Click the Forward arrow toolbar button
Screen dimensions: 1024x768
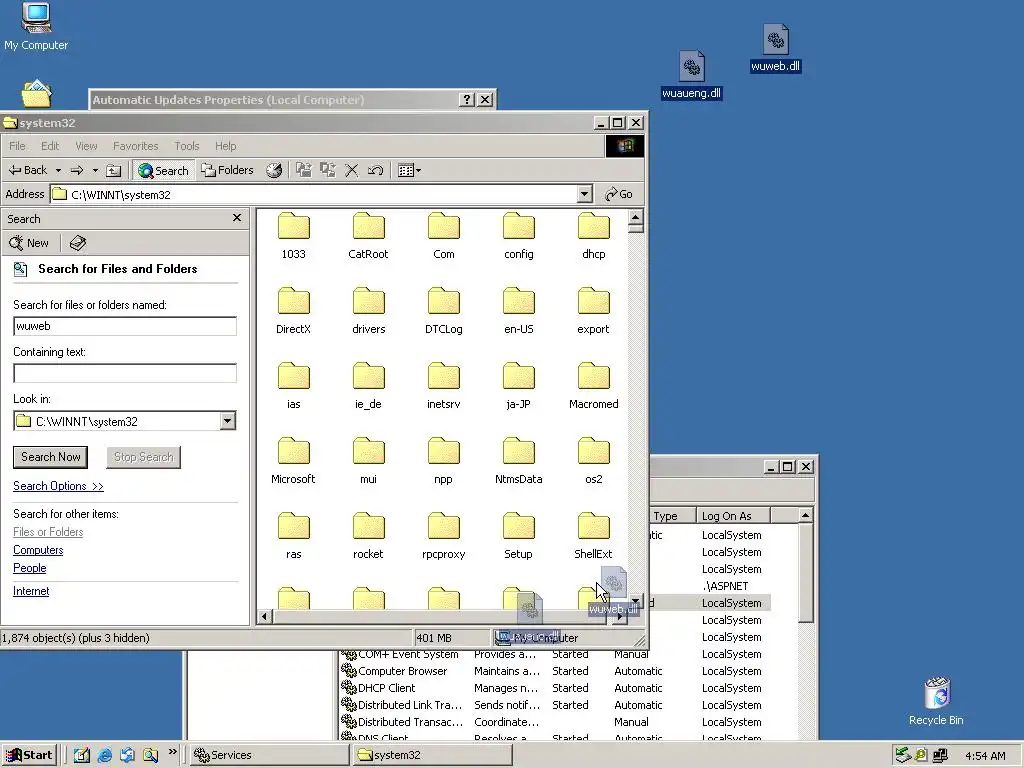click(77, 170)
